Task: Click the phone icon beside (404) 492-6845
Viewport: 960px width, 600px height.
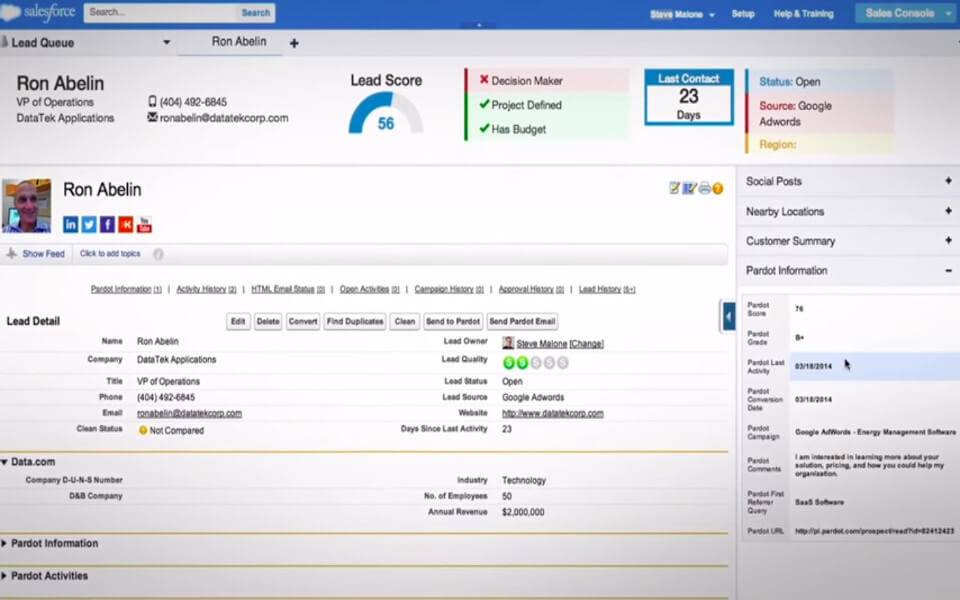Action: 152,102
